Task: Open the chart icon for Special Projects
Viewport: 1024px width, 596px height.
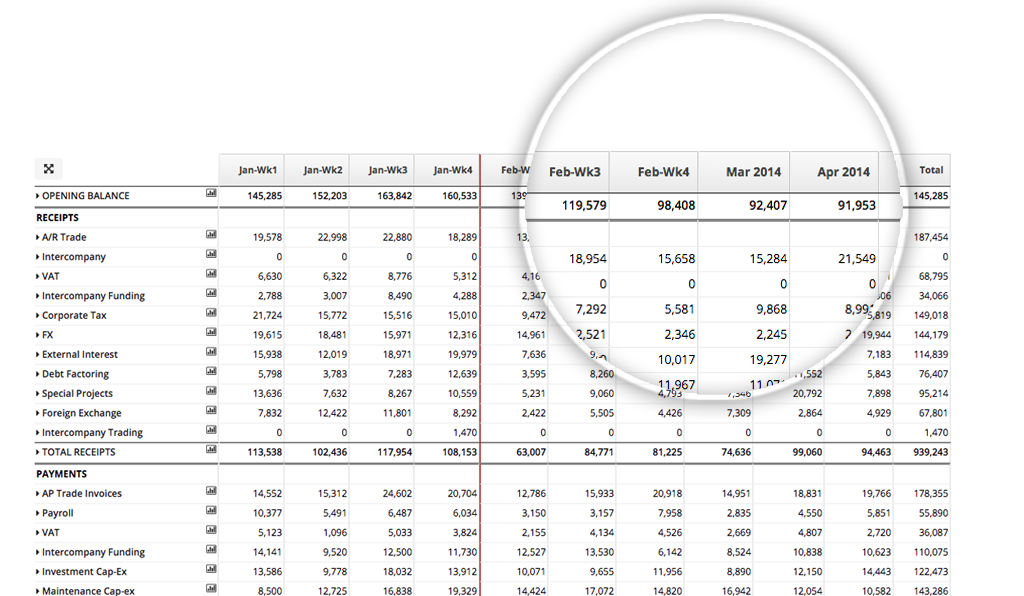Action: [211, 391]
